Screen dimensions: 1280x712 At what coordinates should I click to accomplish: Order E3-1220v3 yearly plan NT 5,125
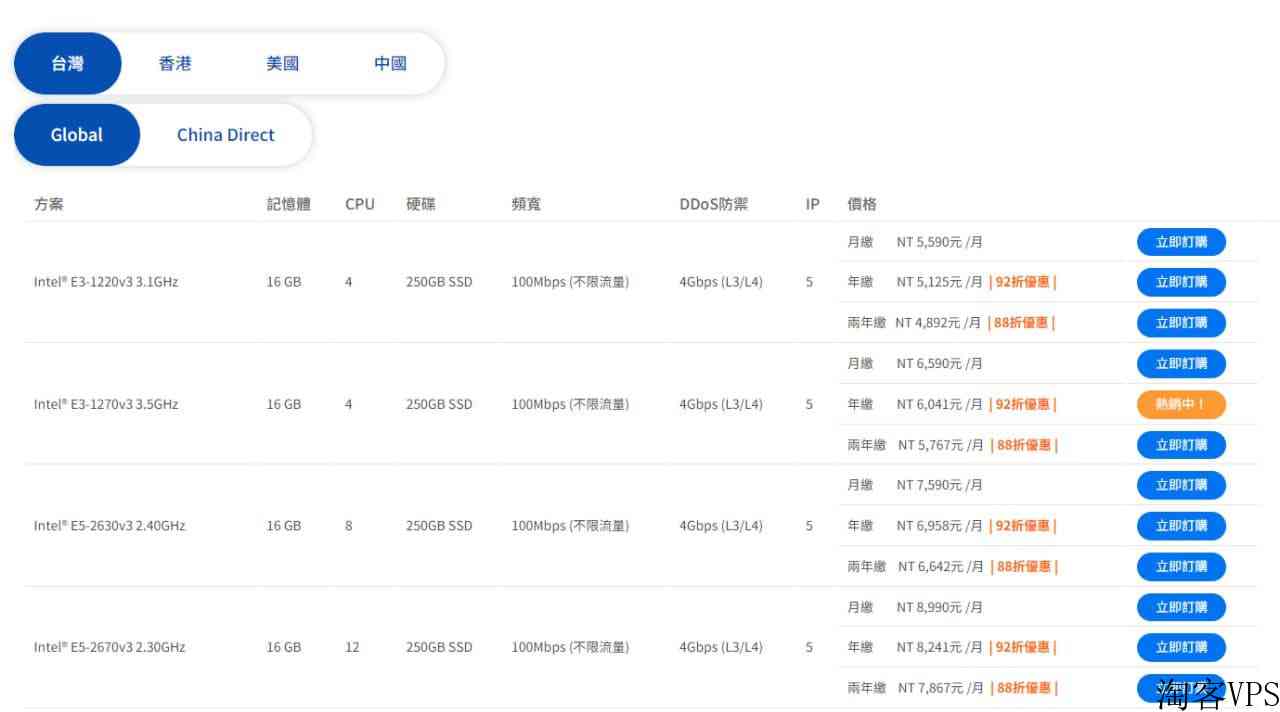pos(1181,282)
